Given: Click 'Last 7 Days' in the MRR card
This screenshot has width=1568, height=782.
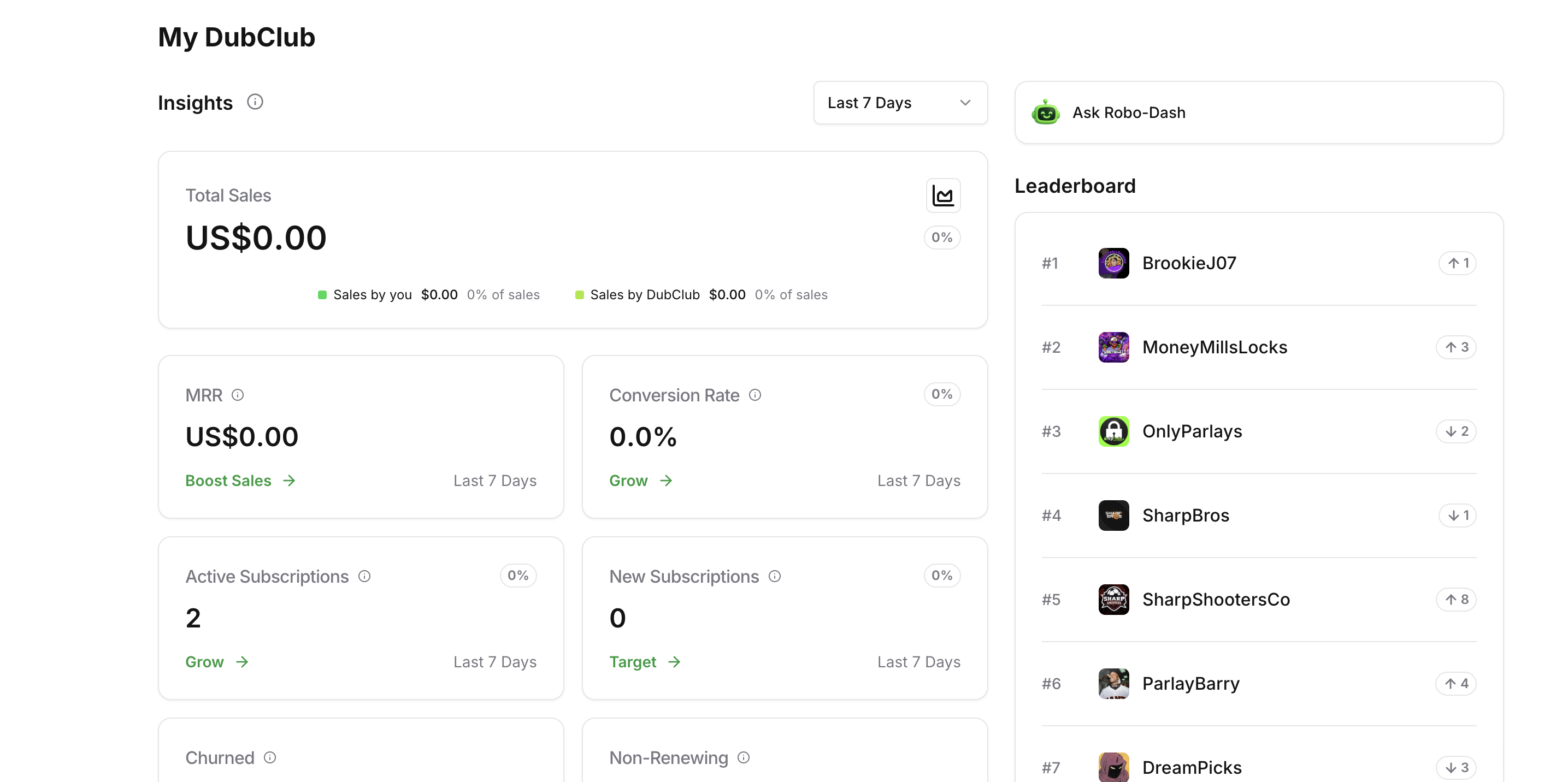Looking at the screenshot, I should (495, 481).
